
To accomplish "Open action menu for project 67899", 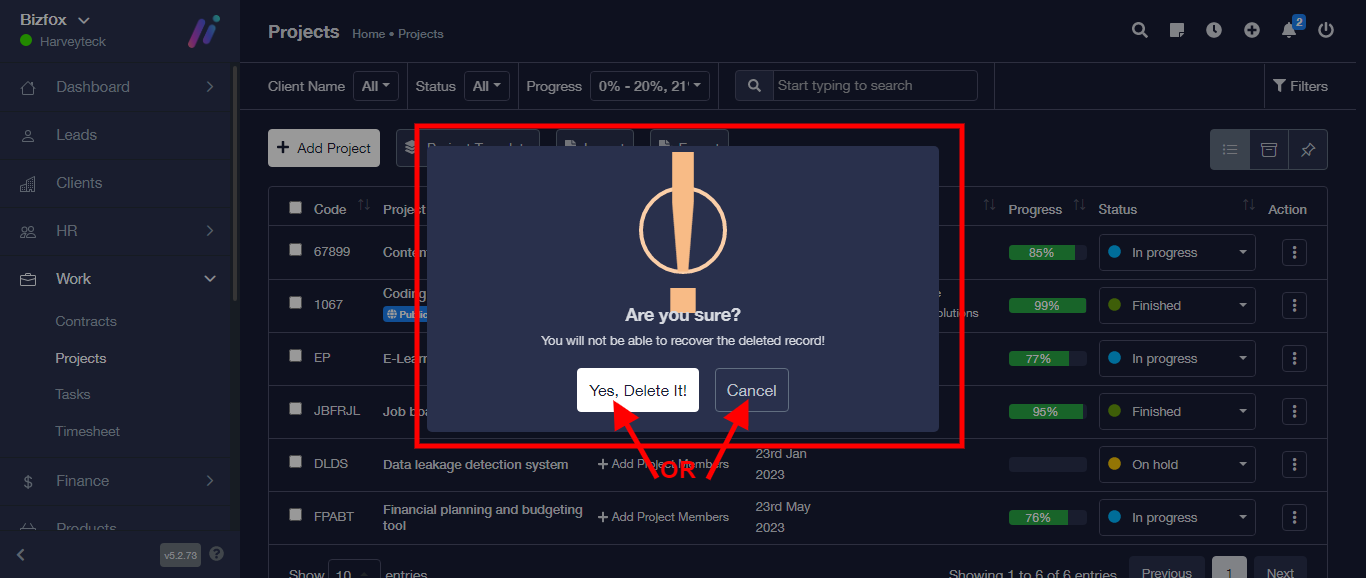I will pyautogui.click(x=1294, y=252).
